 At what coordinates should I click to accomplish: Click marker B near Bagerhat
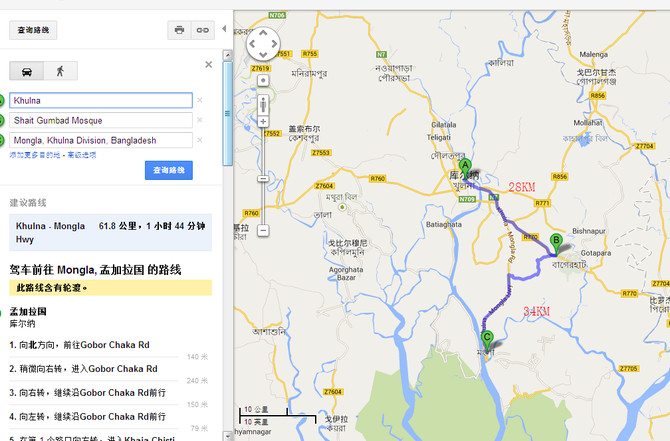click(556, 244)
